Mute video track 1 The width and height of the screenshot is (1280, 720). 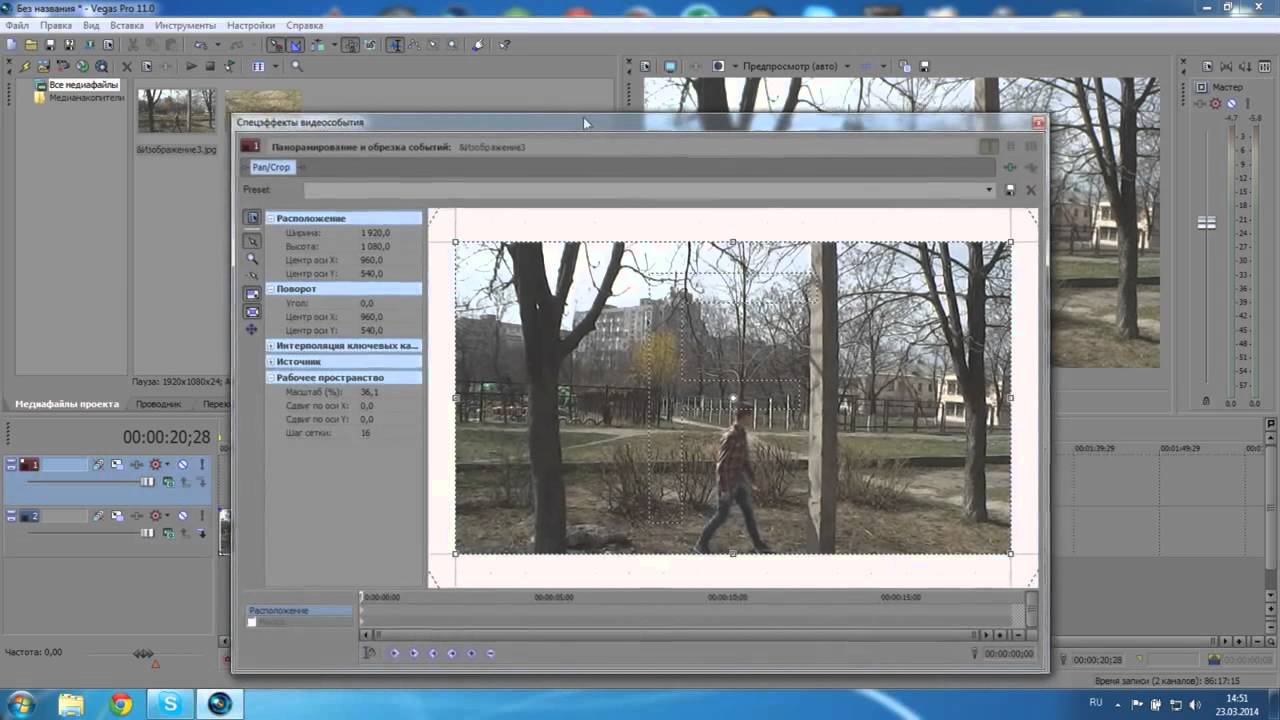182,464
